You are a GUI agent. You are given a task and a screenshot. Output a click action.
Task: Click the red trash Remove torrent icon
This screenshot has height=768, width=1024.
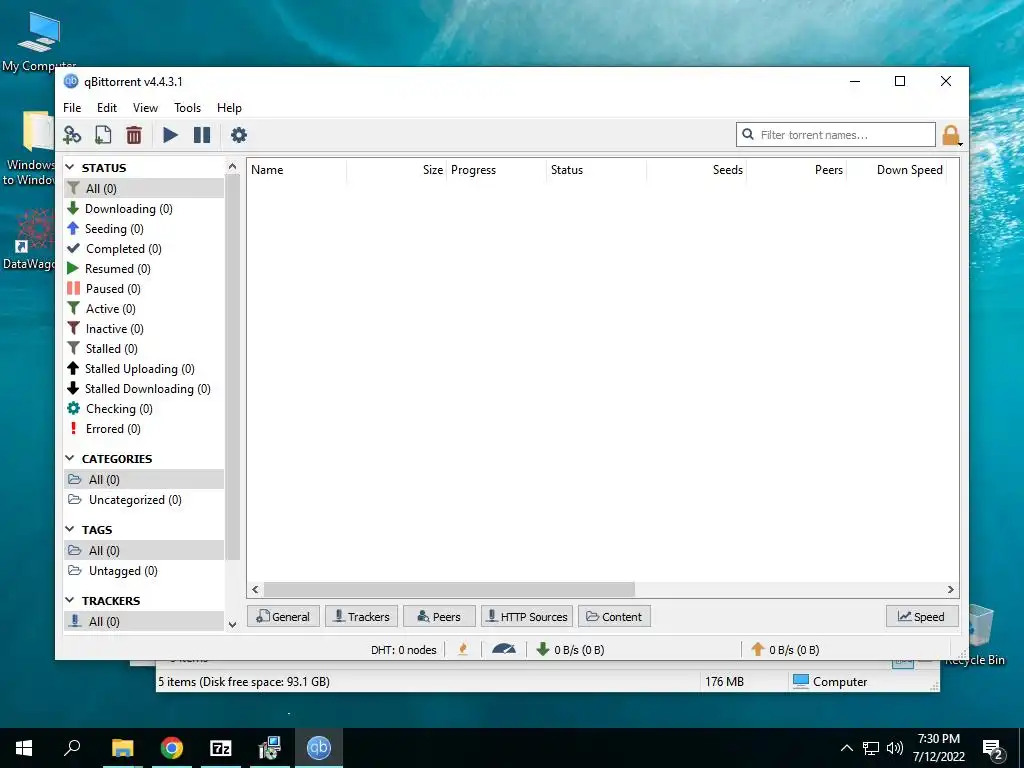[134, 135]
